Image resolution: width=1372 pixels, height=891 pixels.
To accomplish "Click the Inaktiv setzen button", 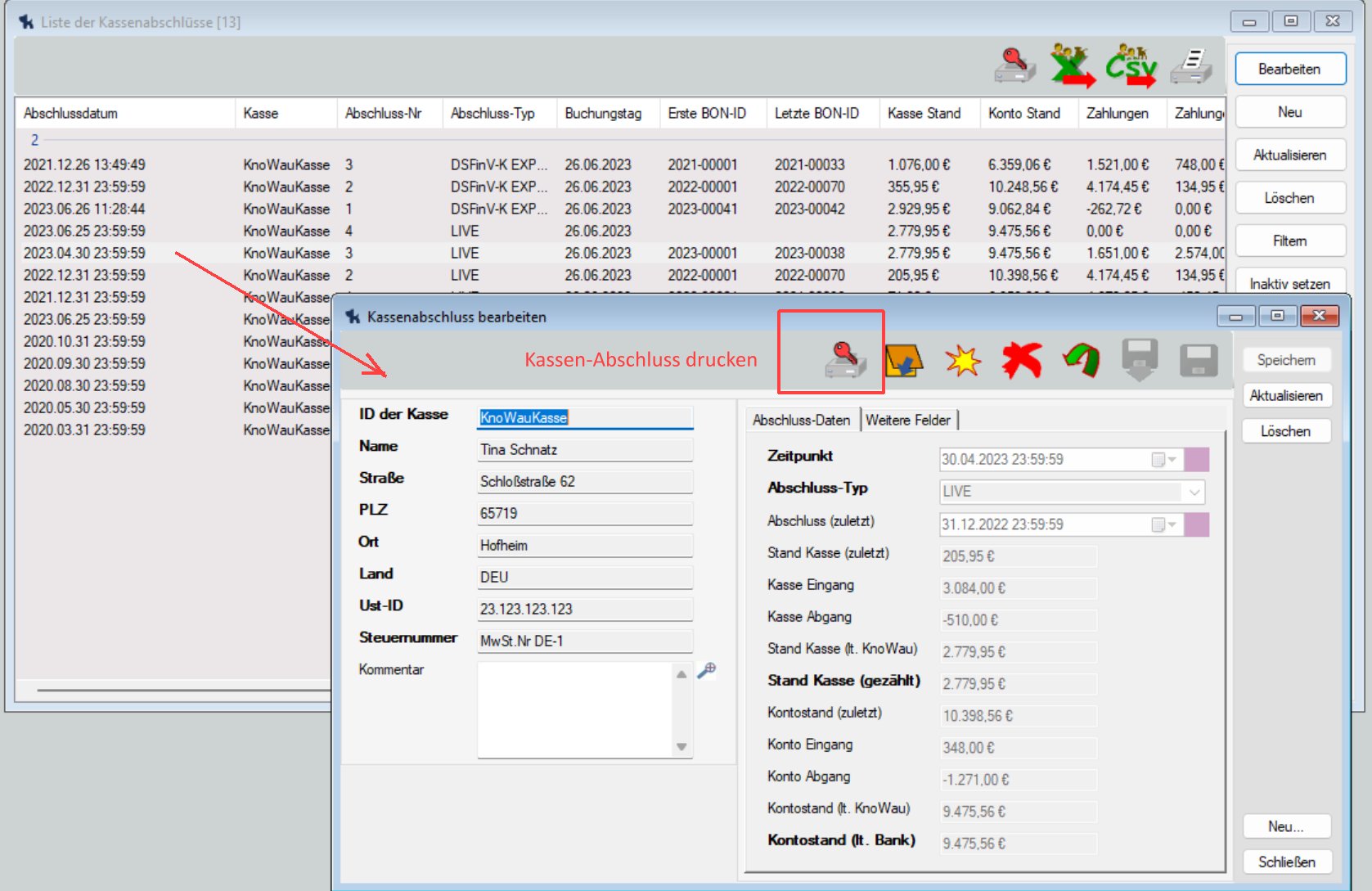I will tap(1289, 283).
